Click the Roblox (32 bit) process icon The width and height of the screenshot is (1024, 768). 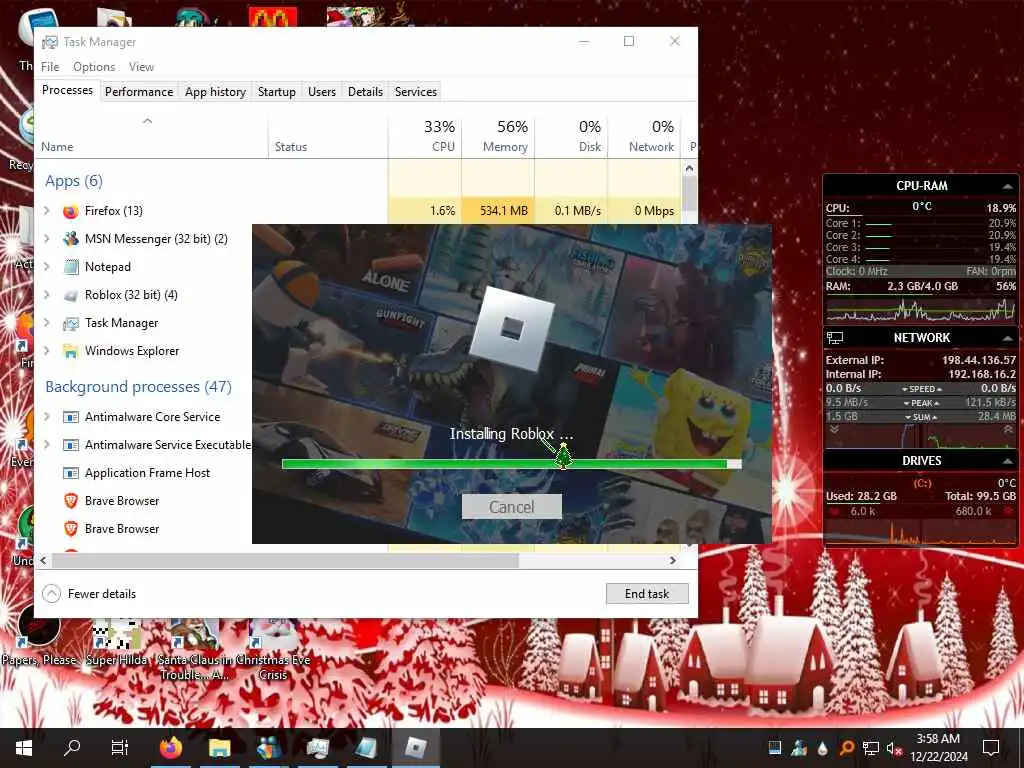[71, 295]
